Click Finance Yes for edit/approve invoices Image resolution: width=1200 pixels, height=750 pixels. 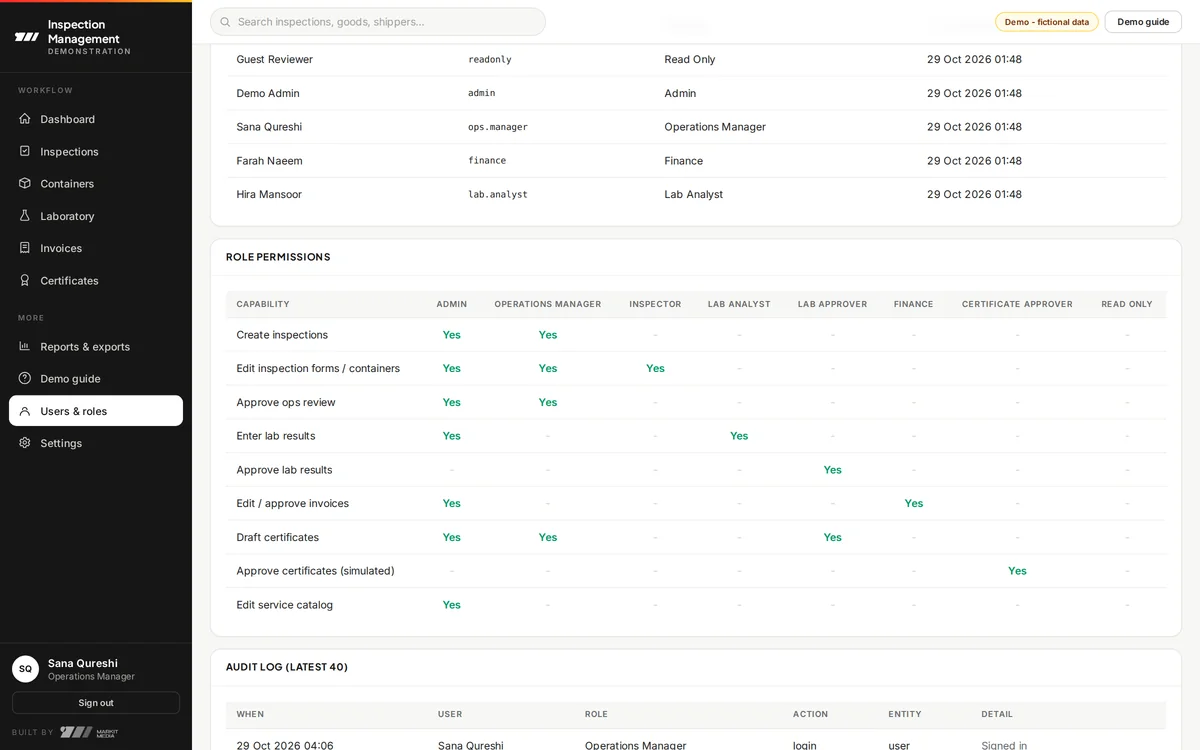click(914, 503)
